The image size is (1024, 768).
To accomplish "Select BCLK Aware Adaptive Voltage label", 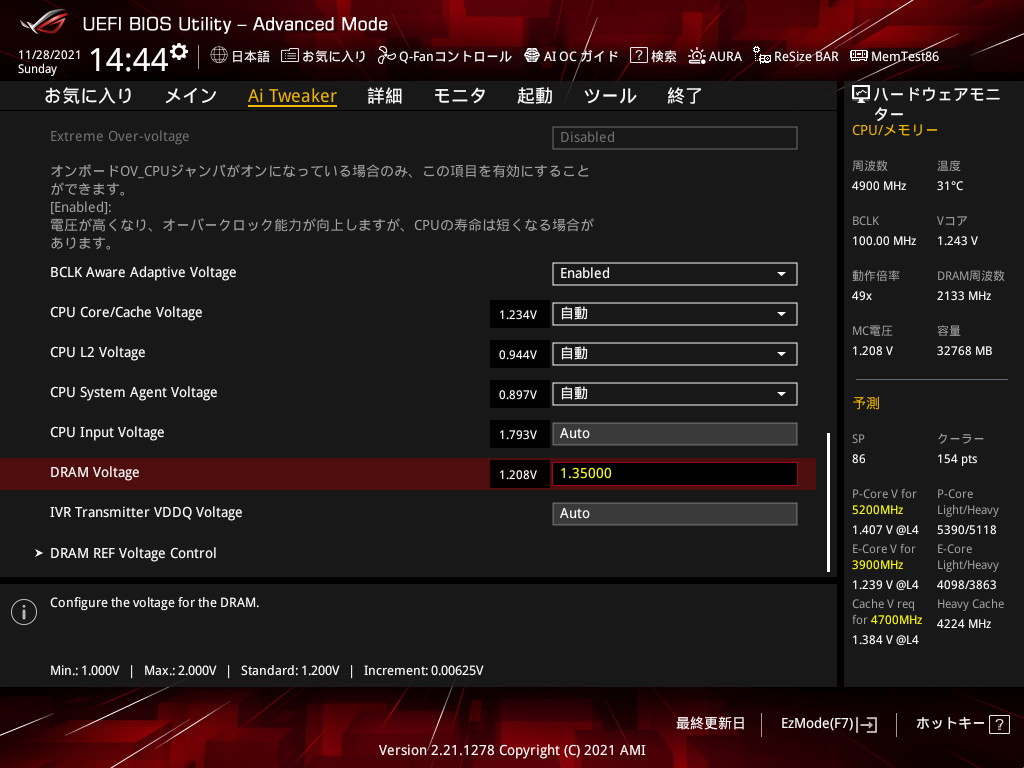I will [143, 272].
